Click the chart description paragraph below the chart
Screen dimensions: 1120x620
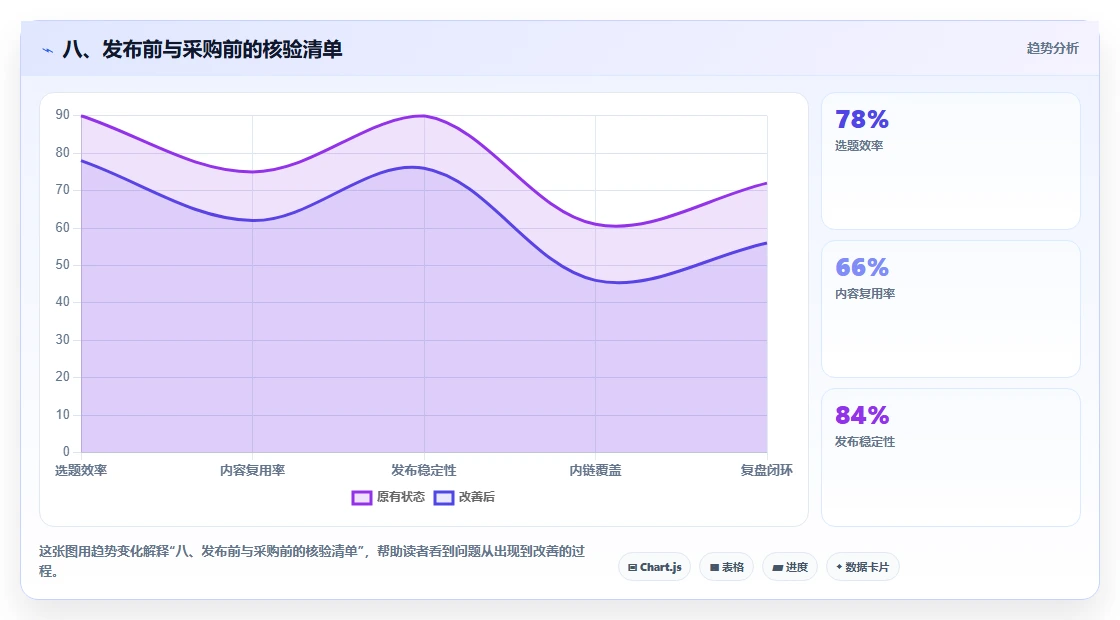tap(312, 561)
